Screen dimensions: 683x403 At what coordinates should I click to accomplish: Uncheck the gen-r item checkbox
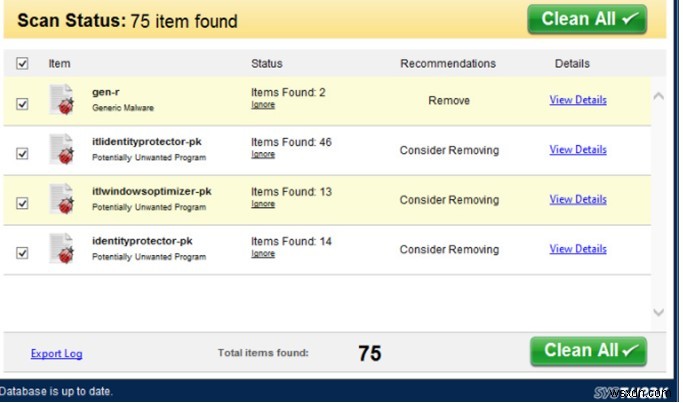coord(23,103)
